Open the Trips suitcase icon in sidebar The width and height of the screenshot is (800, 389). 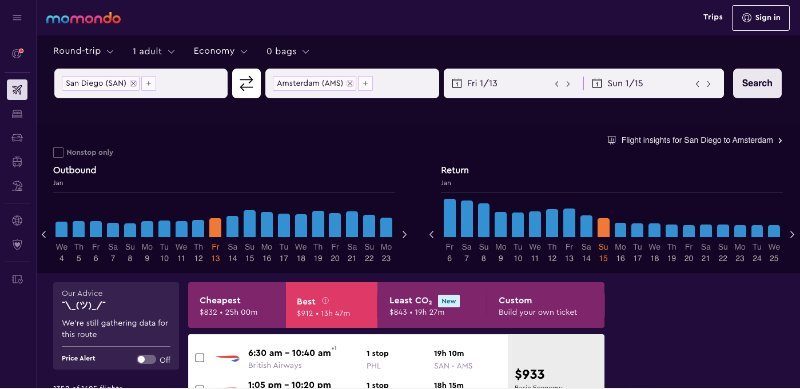click(17, 279)
